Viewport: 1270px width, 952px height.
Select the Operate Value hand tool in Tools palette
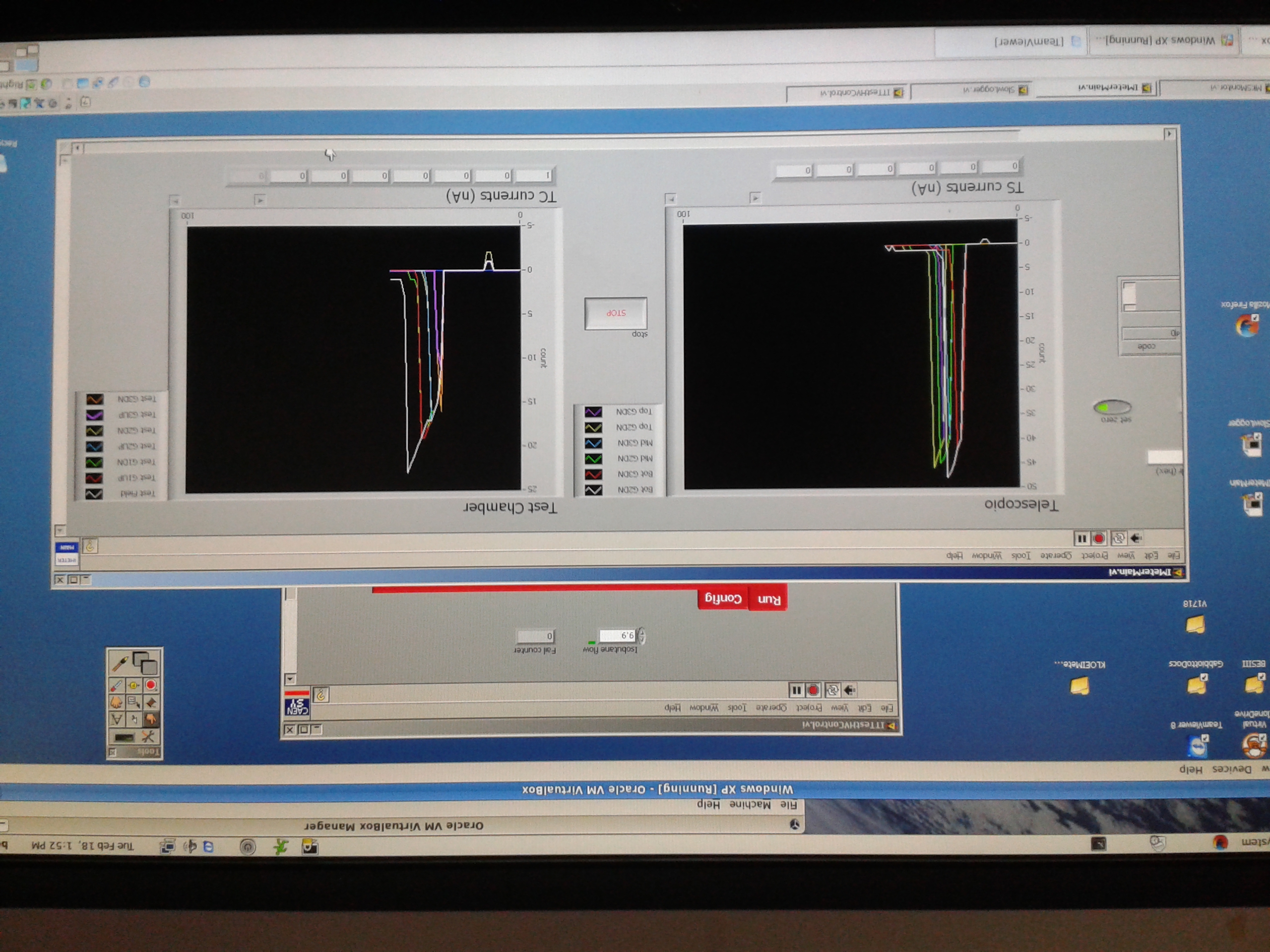pos(150,719)
